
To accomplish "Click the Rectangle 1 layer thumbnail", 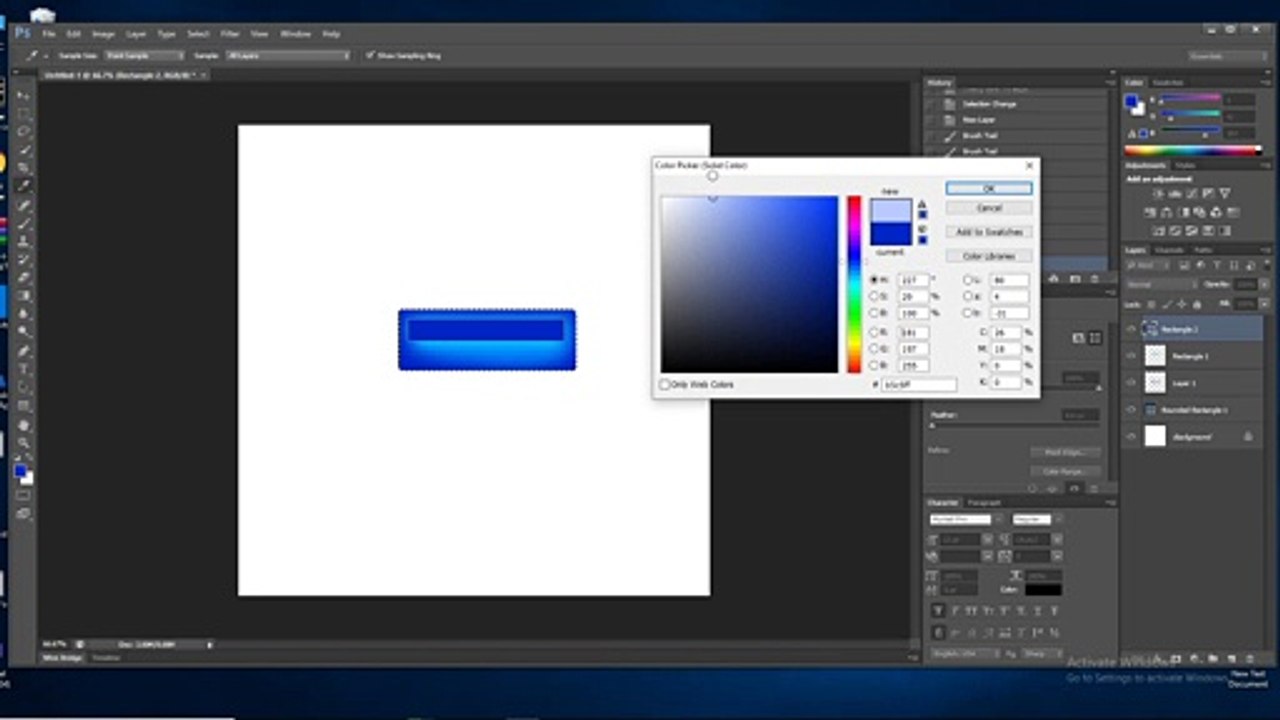I will (x=1155, y=355).
